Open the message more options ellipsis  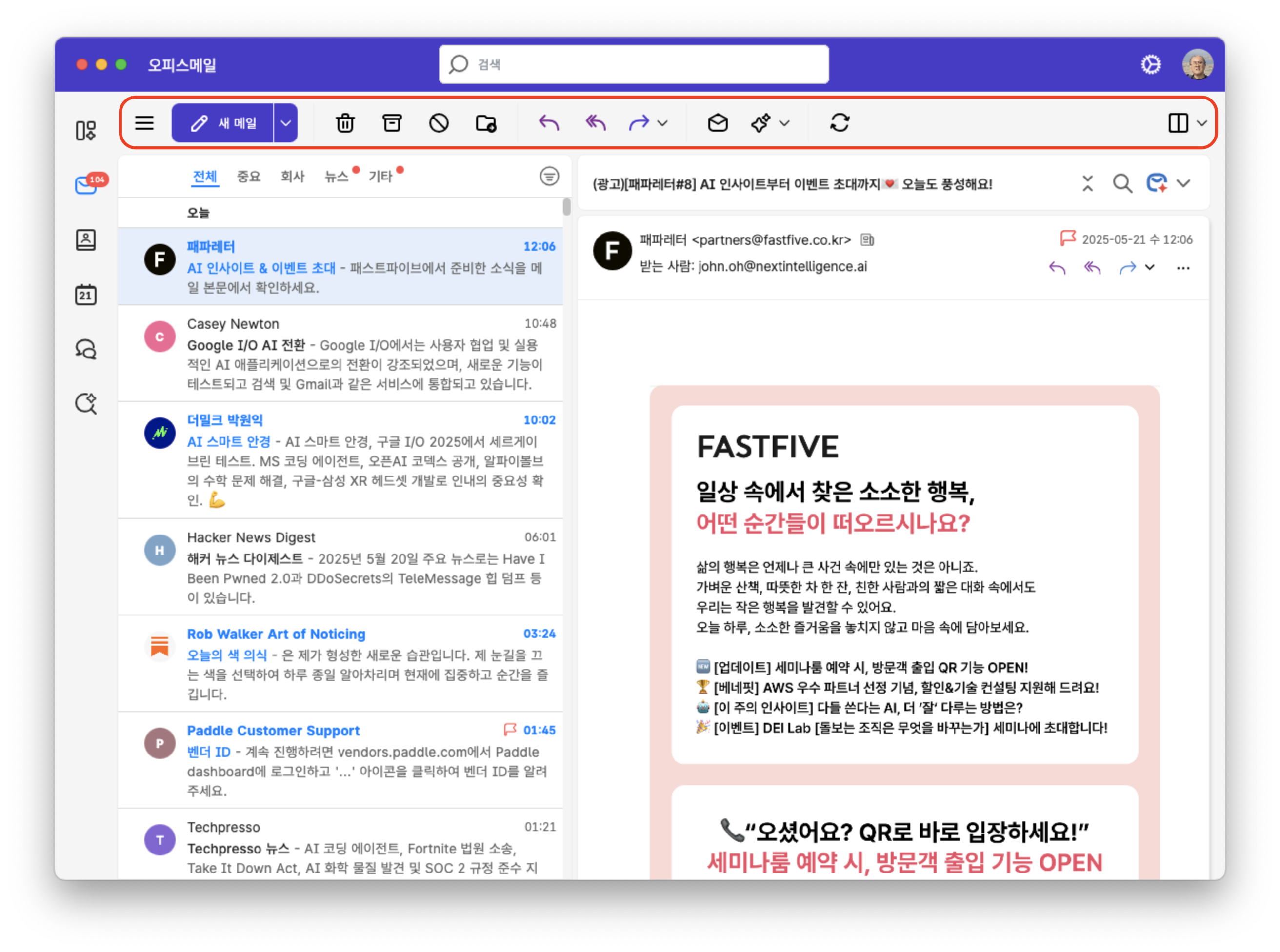[1182, 268]
